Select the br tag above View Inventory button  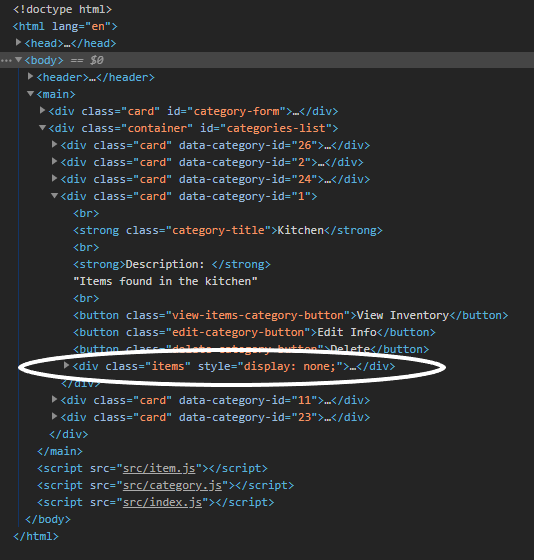pyautogui.click(x=86, y=299)
